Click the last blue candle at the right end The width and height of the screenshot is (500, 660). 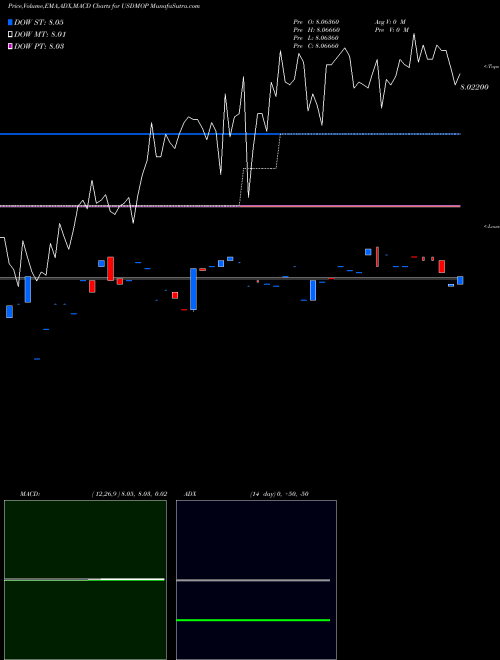[x=460, y=280]
